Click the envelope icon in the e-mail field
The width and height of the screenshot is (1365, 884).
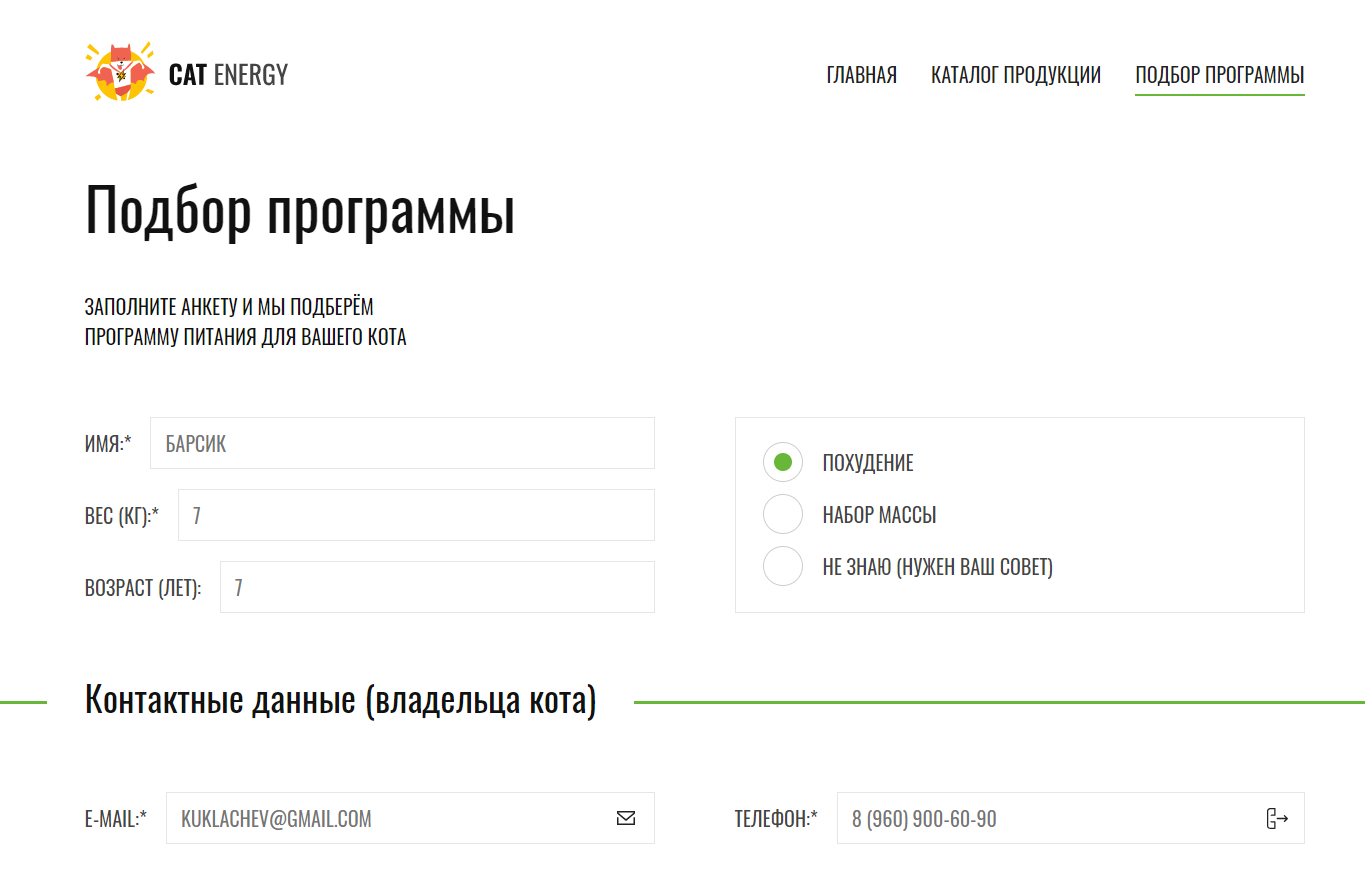(x=626, y=818)
